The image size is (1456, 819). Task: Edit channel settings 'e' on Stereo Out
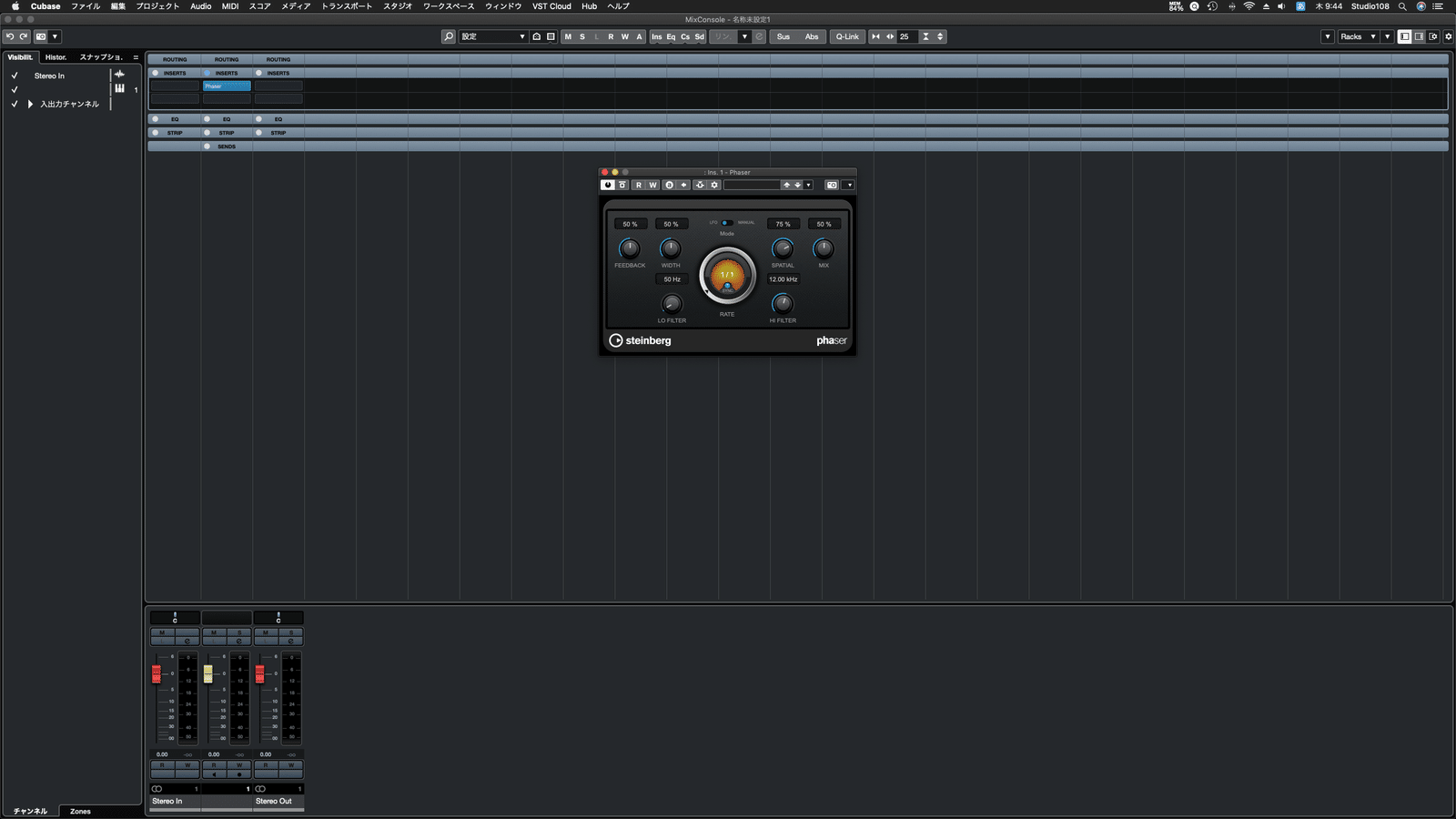(x=291, y=641)
